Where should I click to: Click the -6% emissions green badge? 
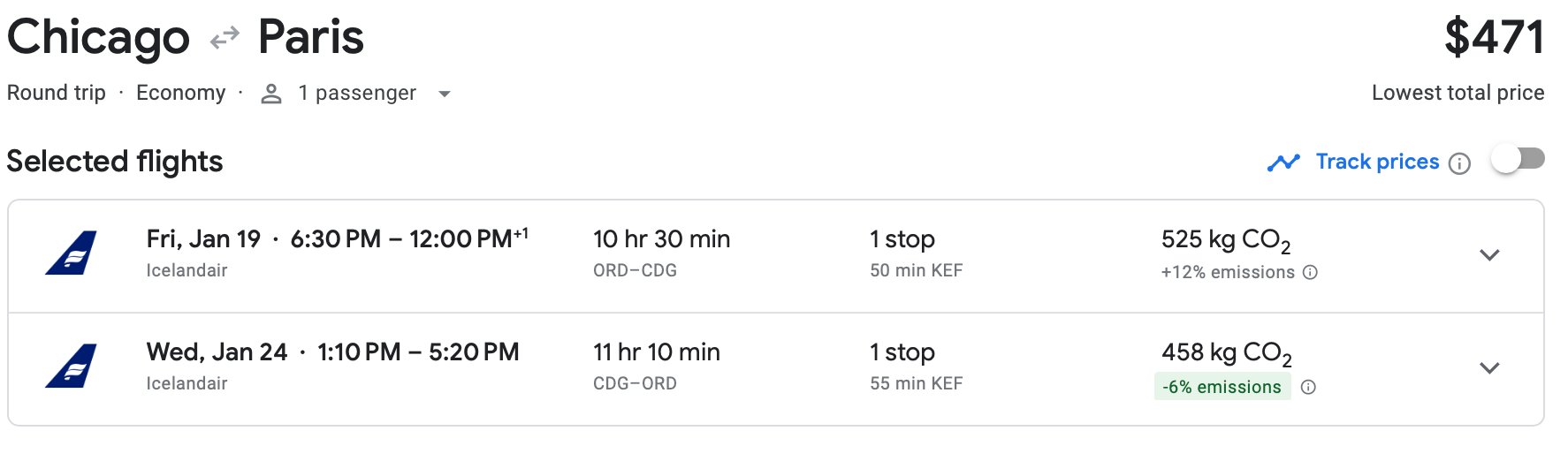click(1222, 387)
